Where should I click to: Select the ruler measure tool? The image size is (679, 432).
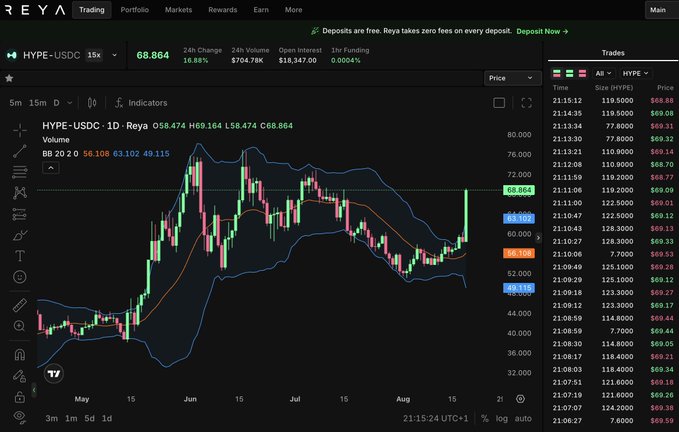pos(19,305)
